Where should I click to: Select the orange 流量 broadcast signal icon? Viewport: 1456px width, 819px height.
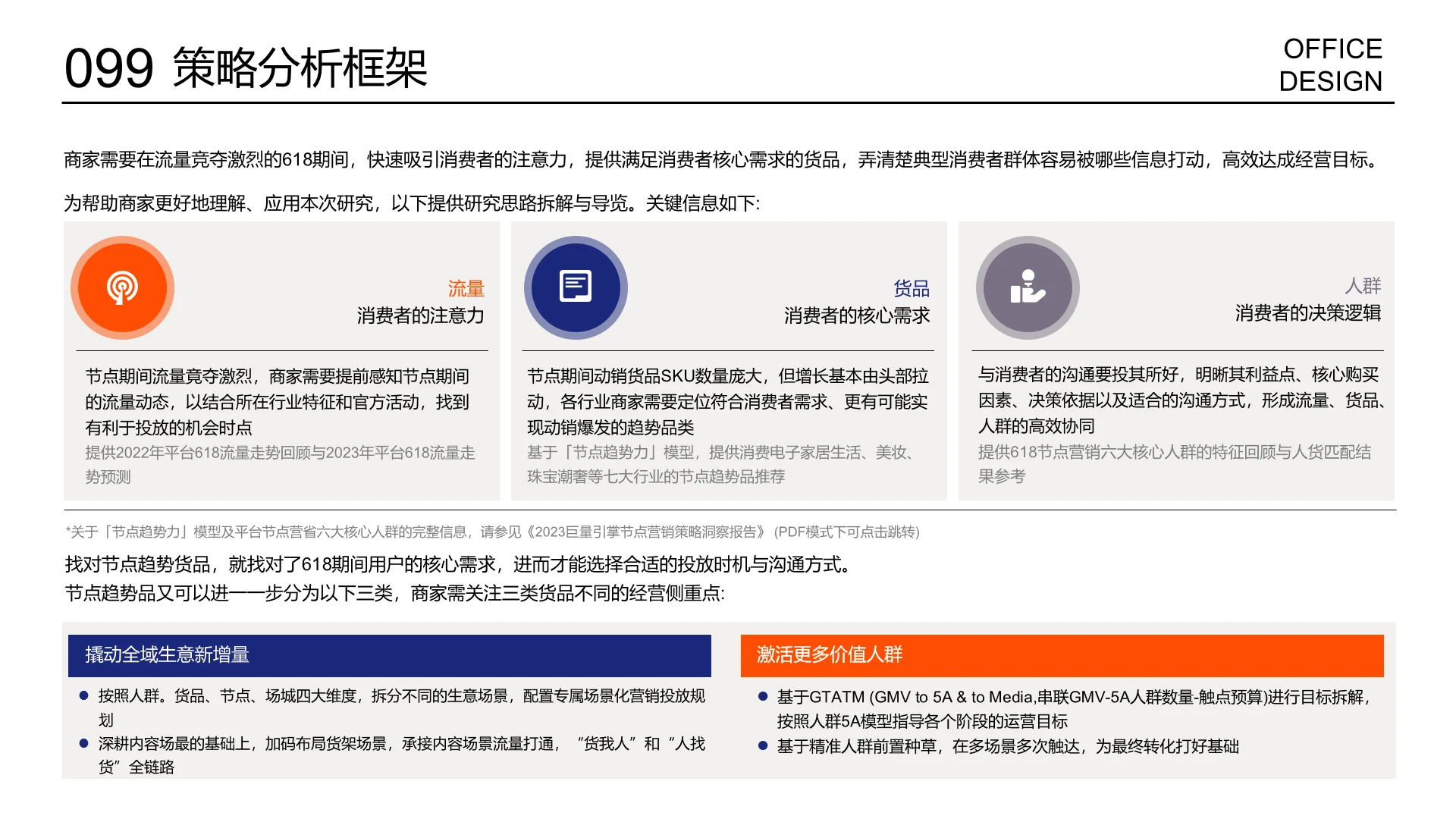(122, 288)
